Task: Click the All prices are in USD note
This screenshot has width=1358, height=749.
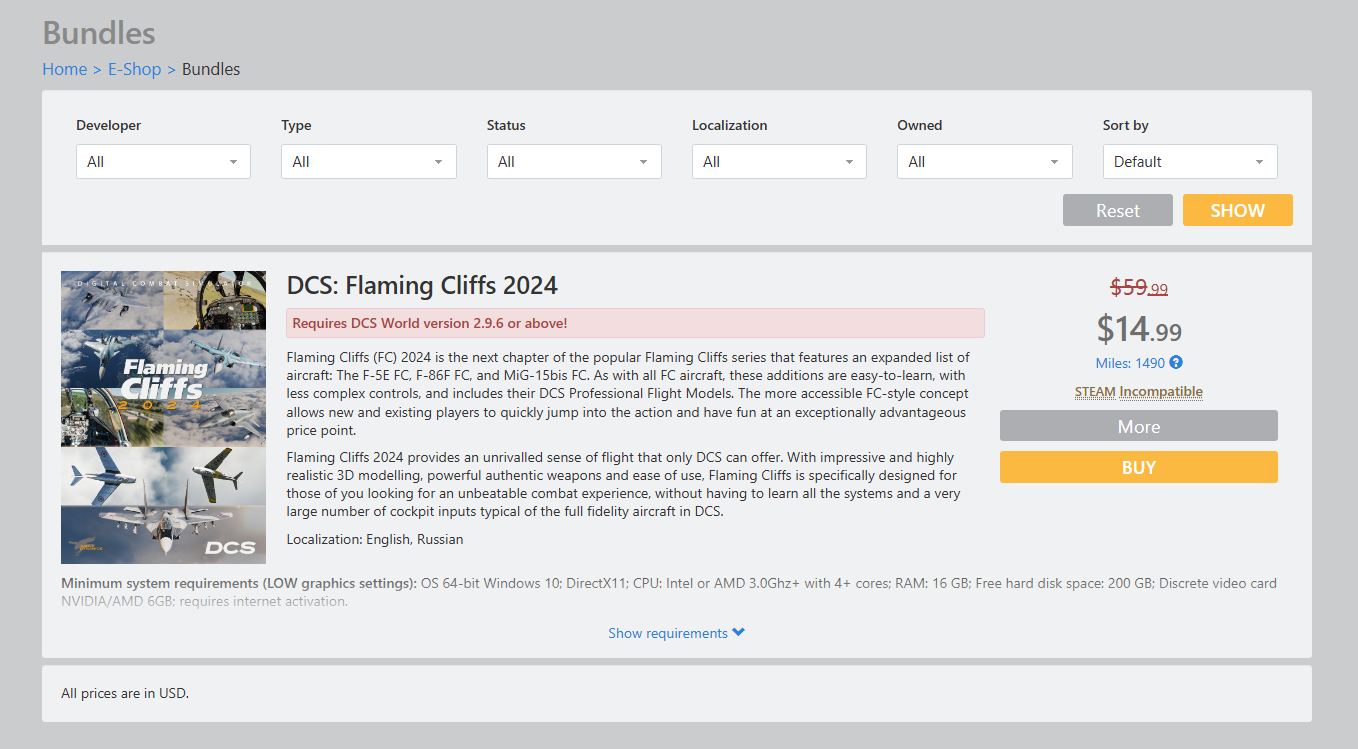Action: 125,693
